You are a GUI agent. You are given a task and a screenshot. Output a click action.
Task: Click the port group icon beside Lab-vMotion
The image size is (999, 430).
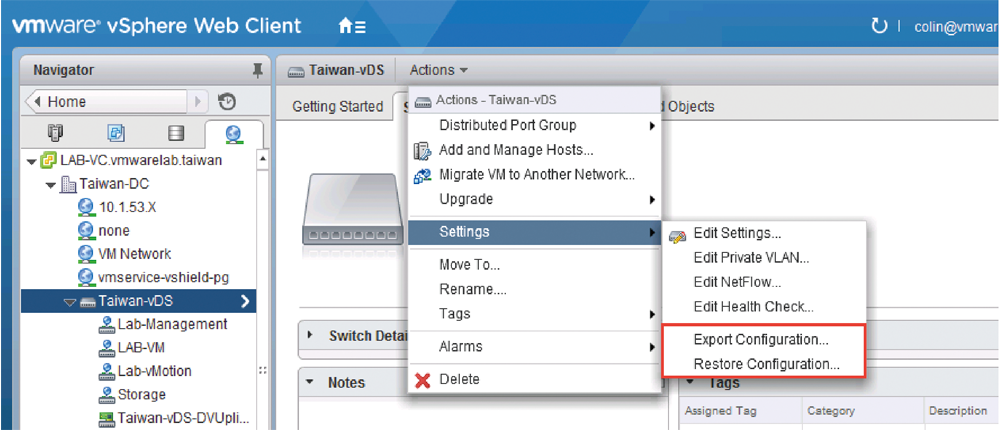coord(106,371)
